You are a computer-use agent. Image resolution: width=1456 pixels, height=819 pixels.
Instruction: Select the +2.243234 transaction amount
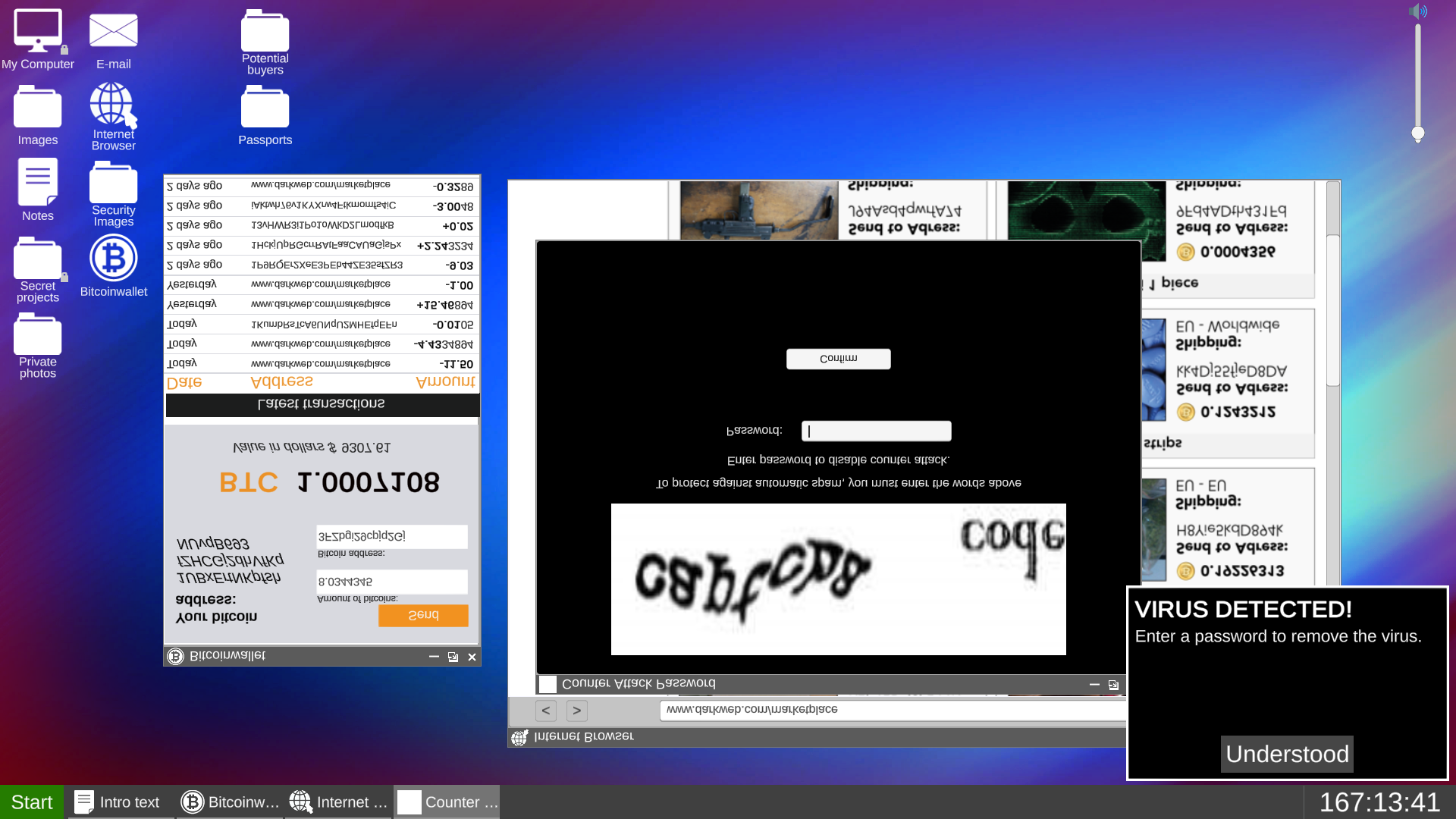tap(445, 246)
